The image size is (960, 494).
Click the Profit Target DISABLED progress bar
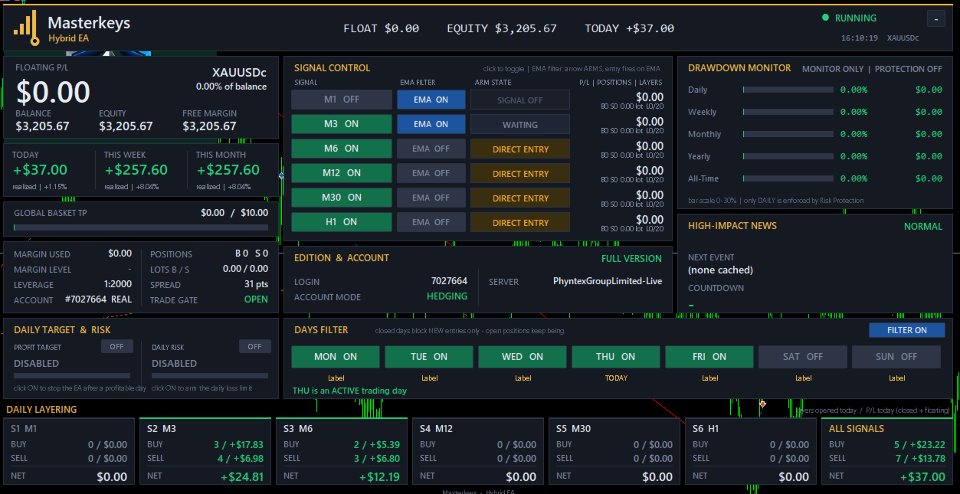click(72, 375)
